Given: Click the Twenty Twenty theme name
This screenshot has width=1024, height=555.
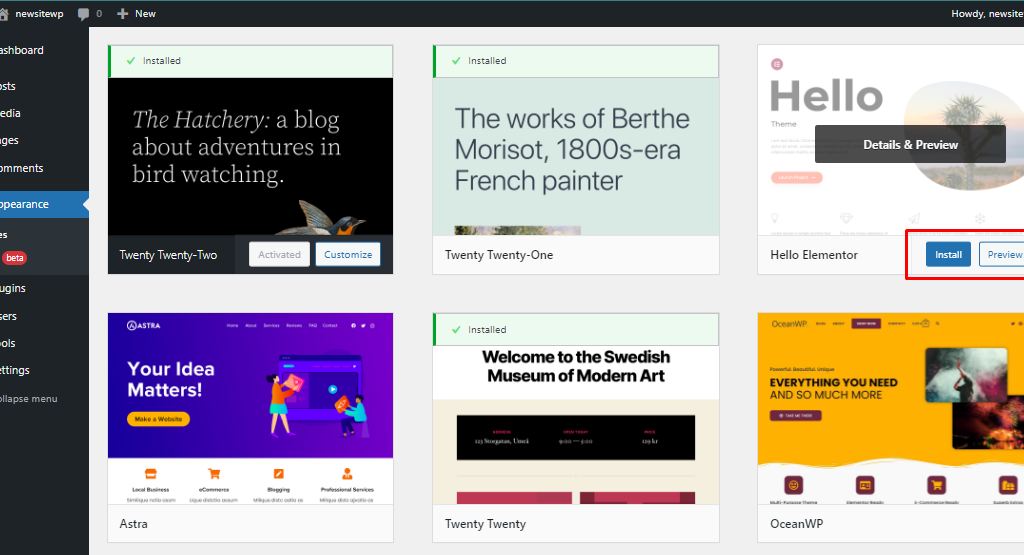Looking at the screenshot, I should coord(485,524).
